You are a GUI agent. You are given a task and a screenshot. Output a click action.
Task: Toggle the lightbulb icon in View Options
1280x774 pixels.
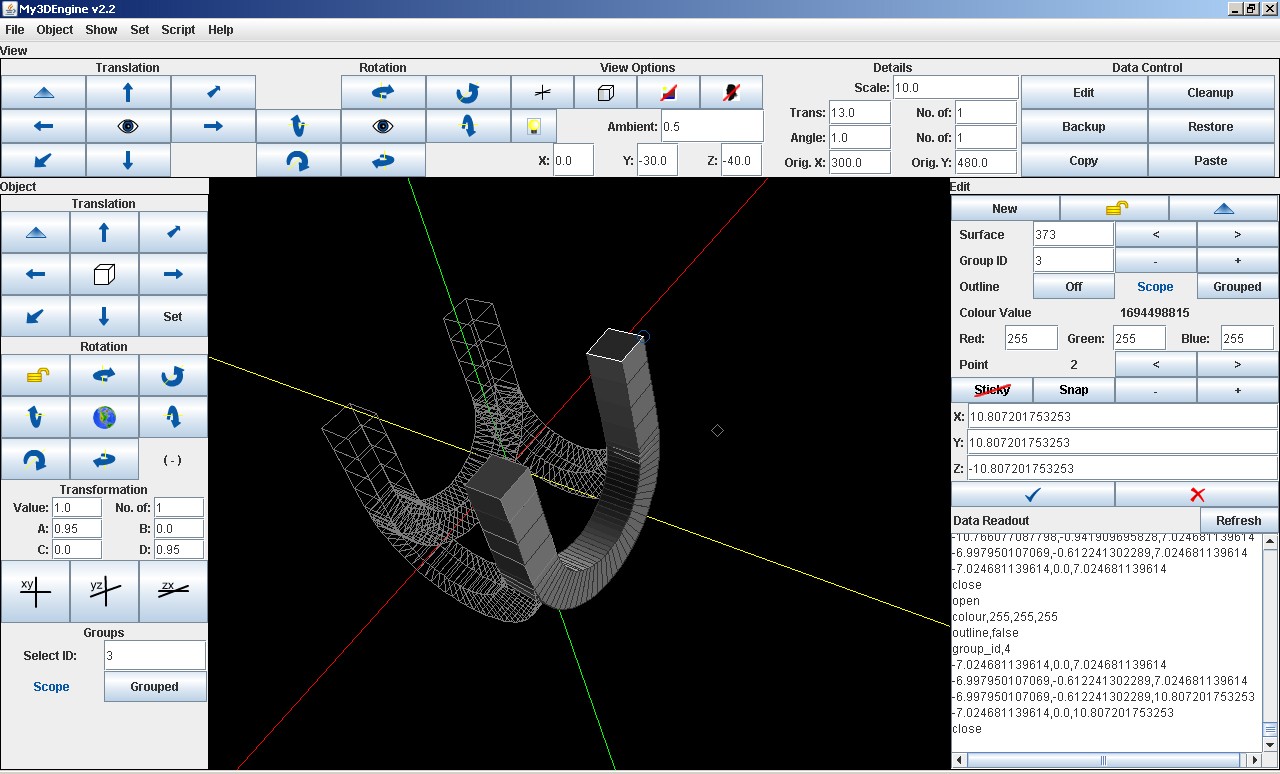pos(534,126)
